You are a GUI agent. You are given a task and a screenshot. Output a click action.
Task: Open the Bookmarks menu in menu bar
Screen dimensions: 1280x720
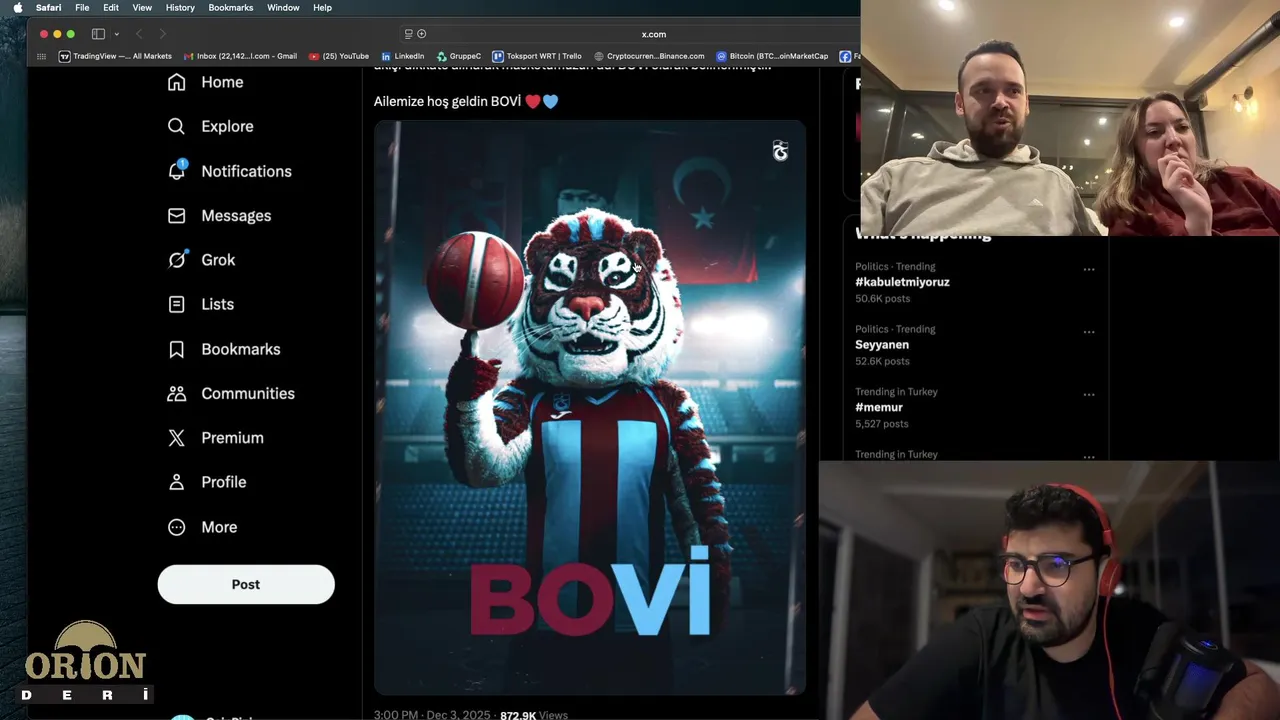(231, 7)
